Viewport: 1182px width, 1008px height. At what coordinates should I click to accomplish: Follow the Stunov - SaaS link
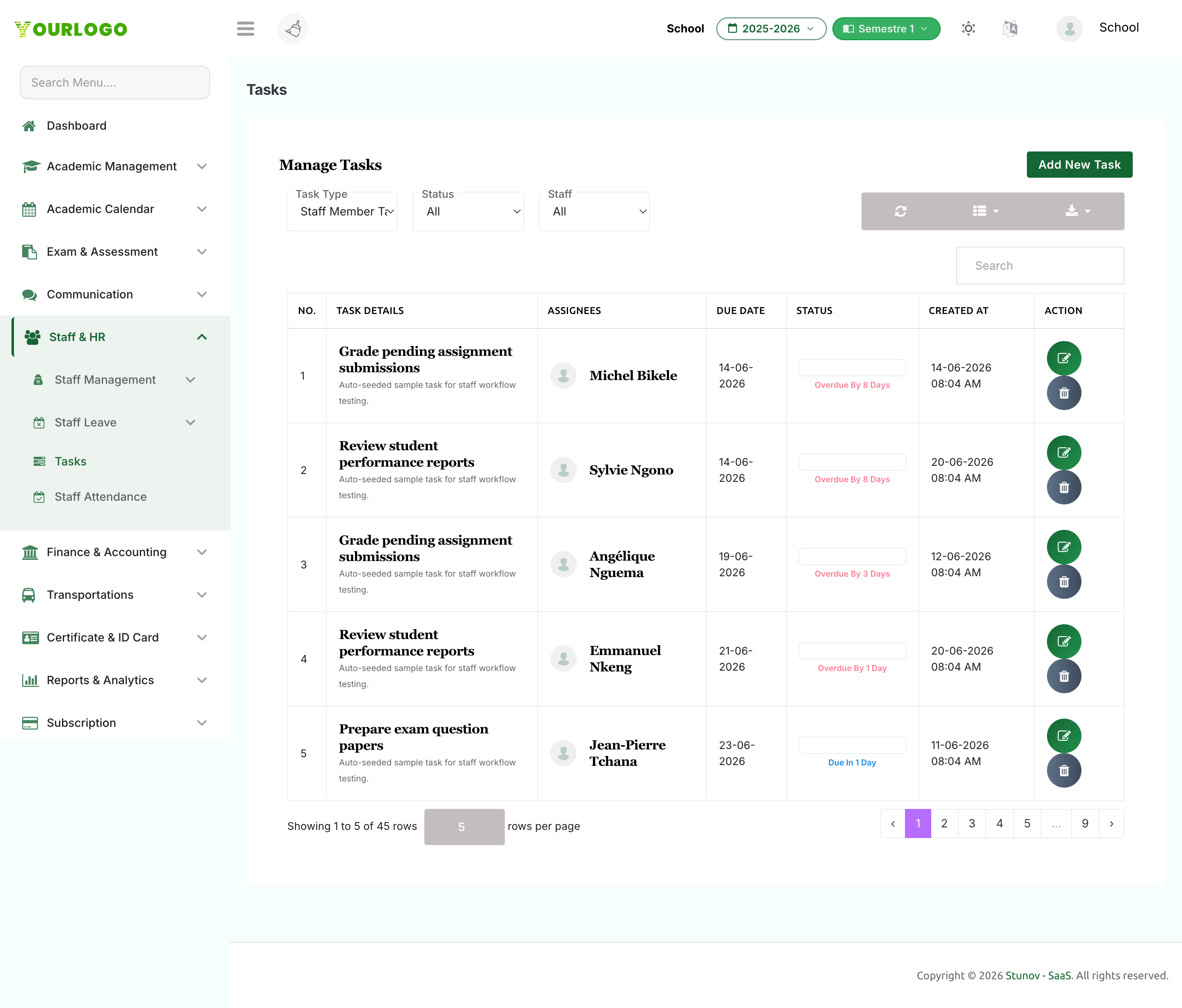(x=1038, y=976)
